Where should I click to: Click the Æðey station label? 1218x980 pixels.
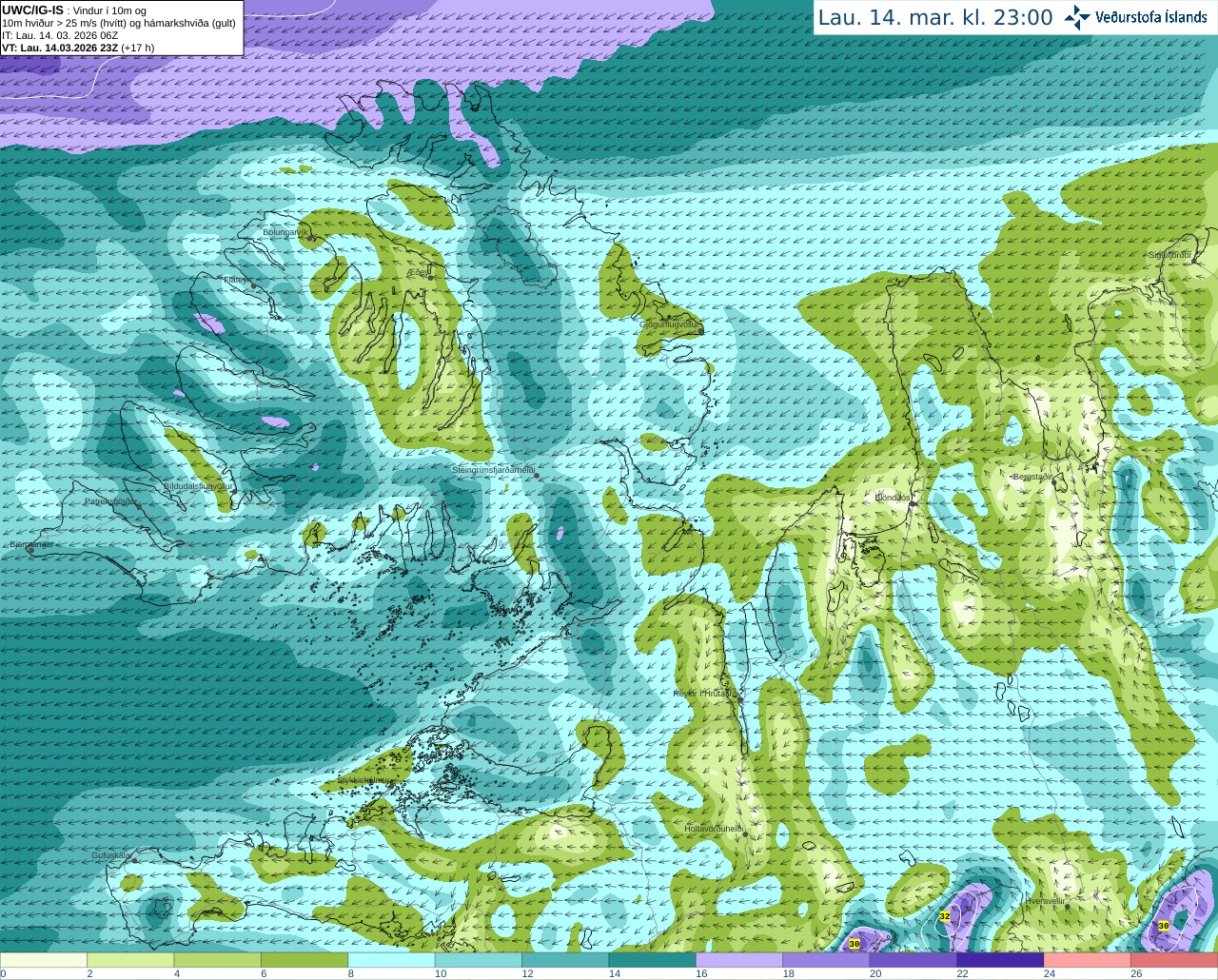coord(419,272)
